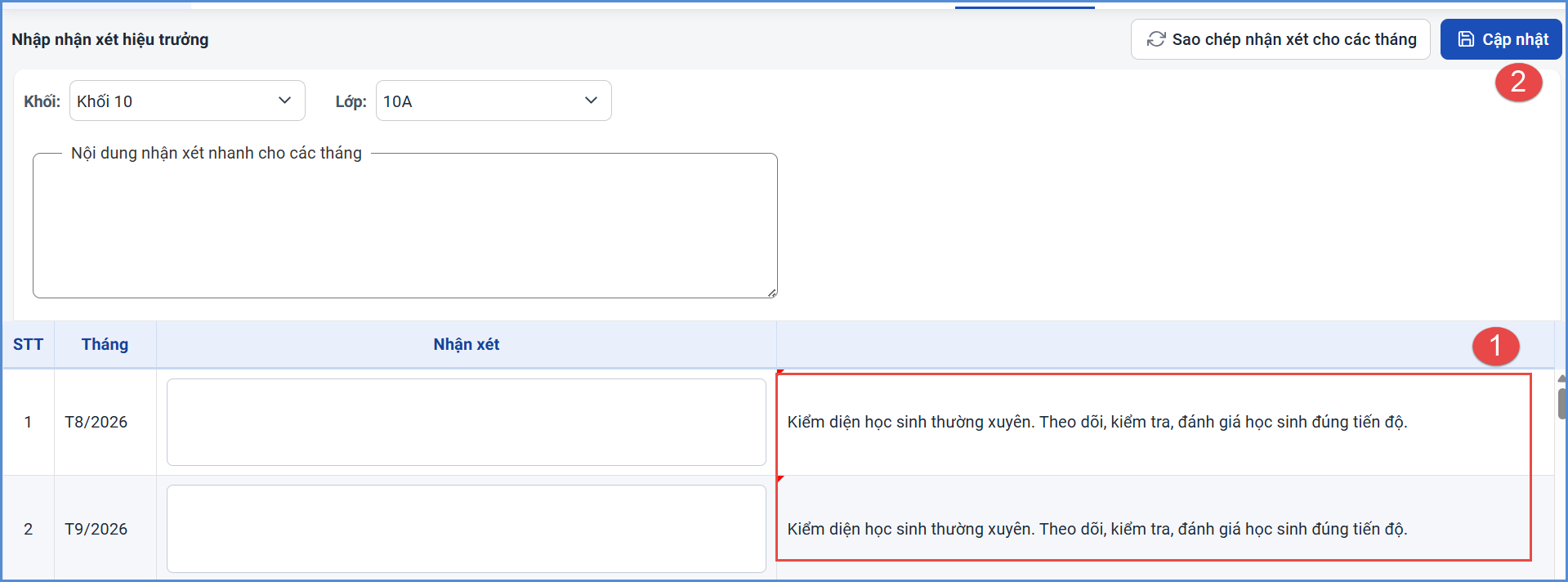Click the Nội dung nhận xét nhanh textarea

click(x=405, y=226)
